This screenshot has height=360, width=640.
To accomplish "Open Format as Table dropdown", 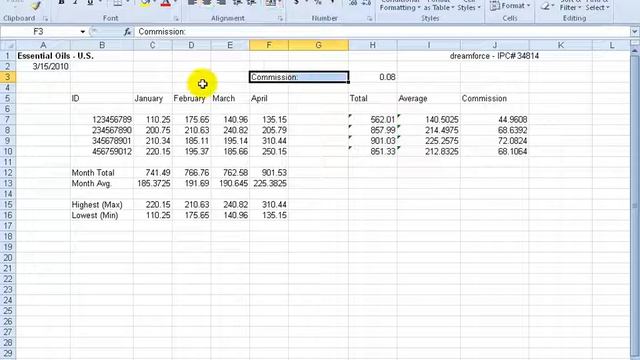I will click(x=439, y=5).
